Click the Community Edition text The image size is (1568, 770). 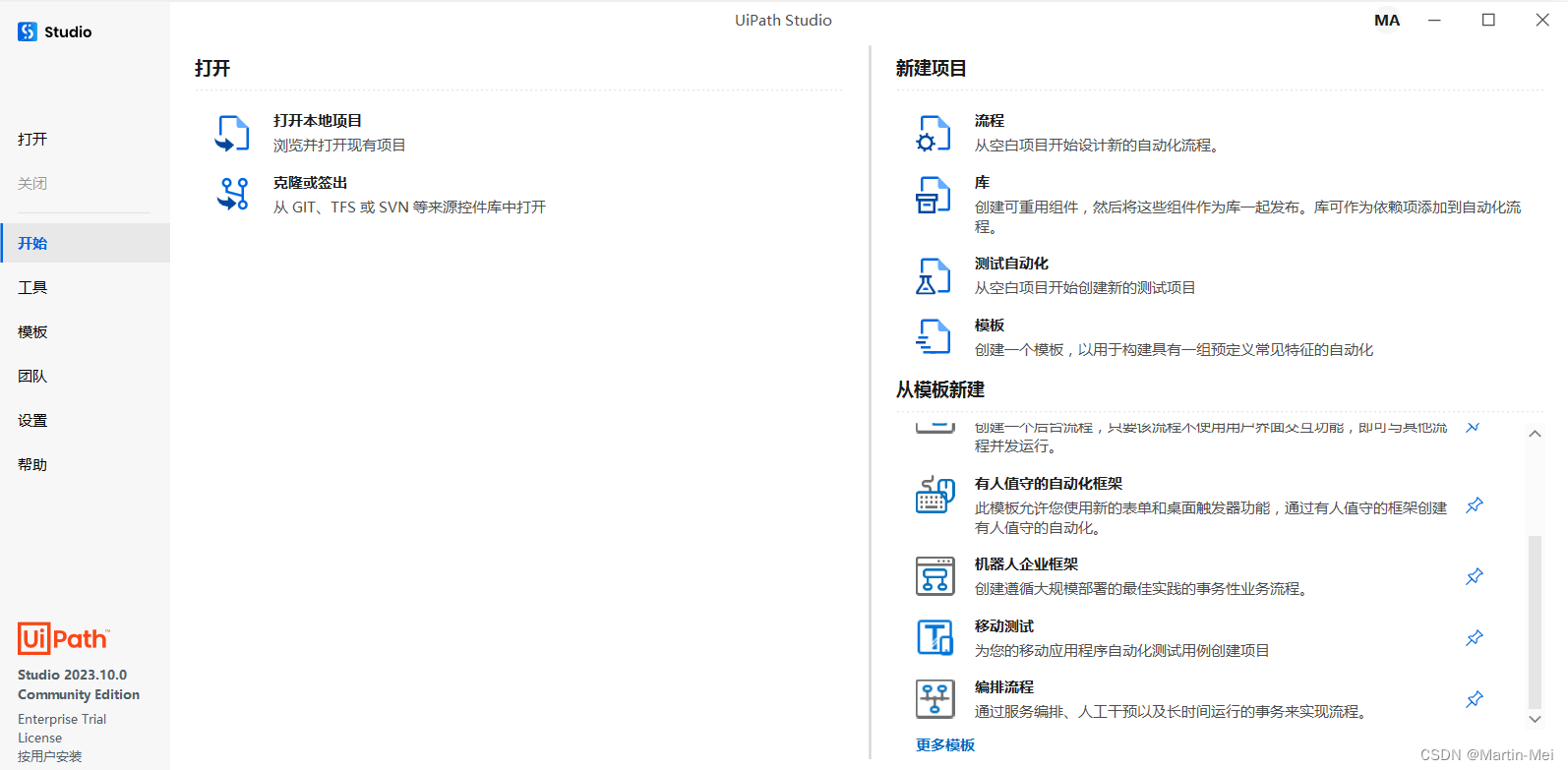point(79,694)
